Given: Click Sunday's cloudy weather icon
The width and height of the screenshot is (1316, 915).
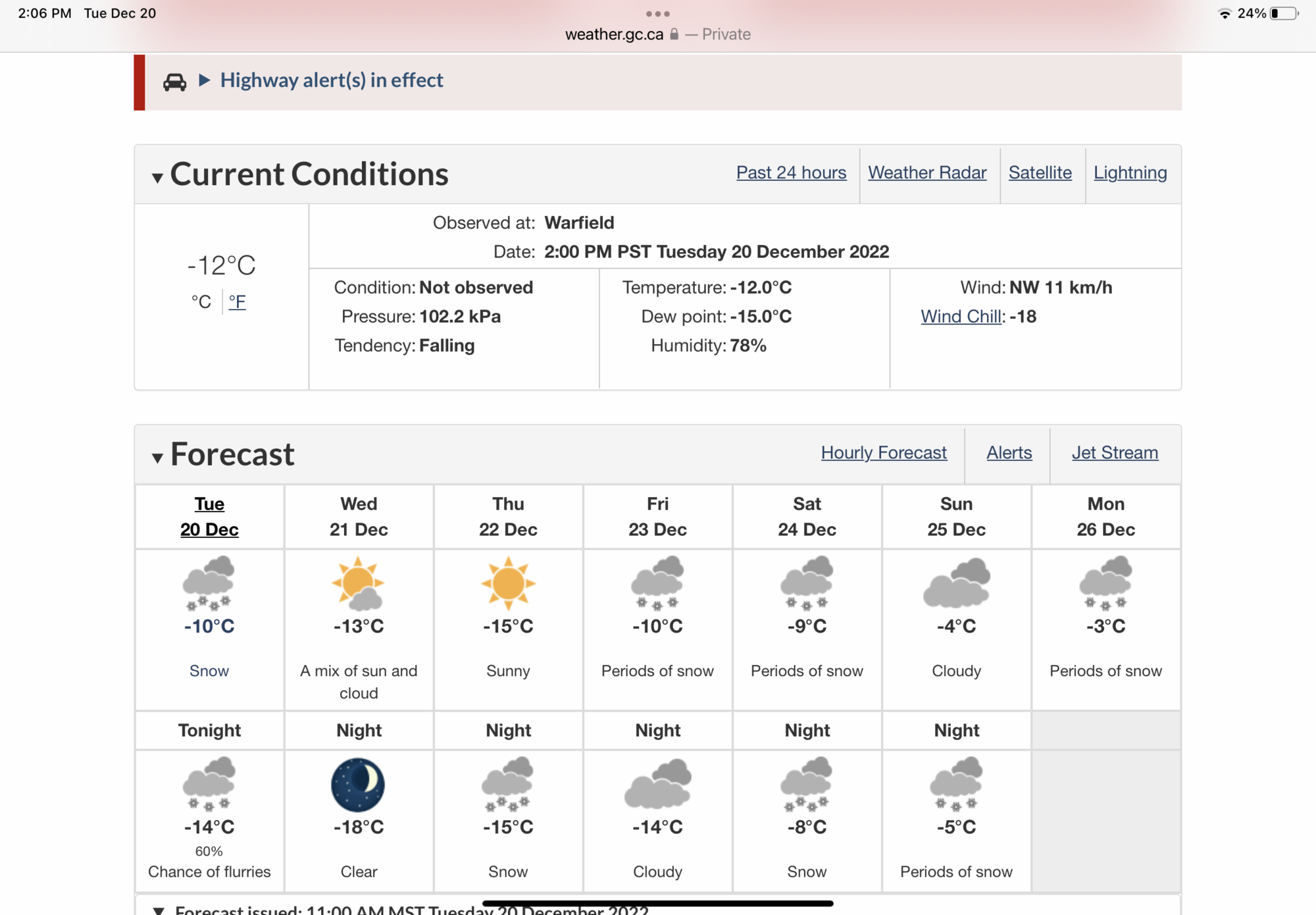Looking at the screenshot, I should (x=956, y=583).
